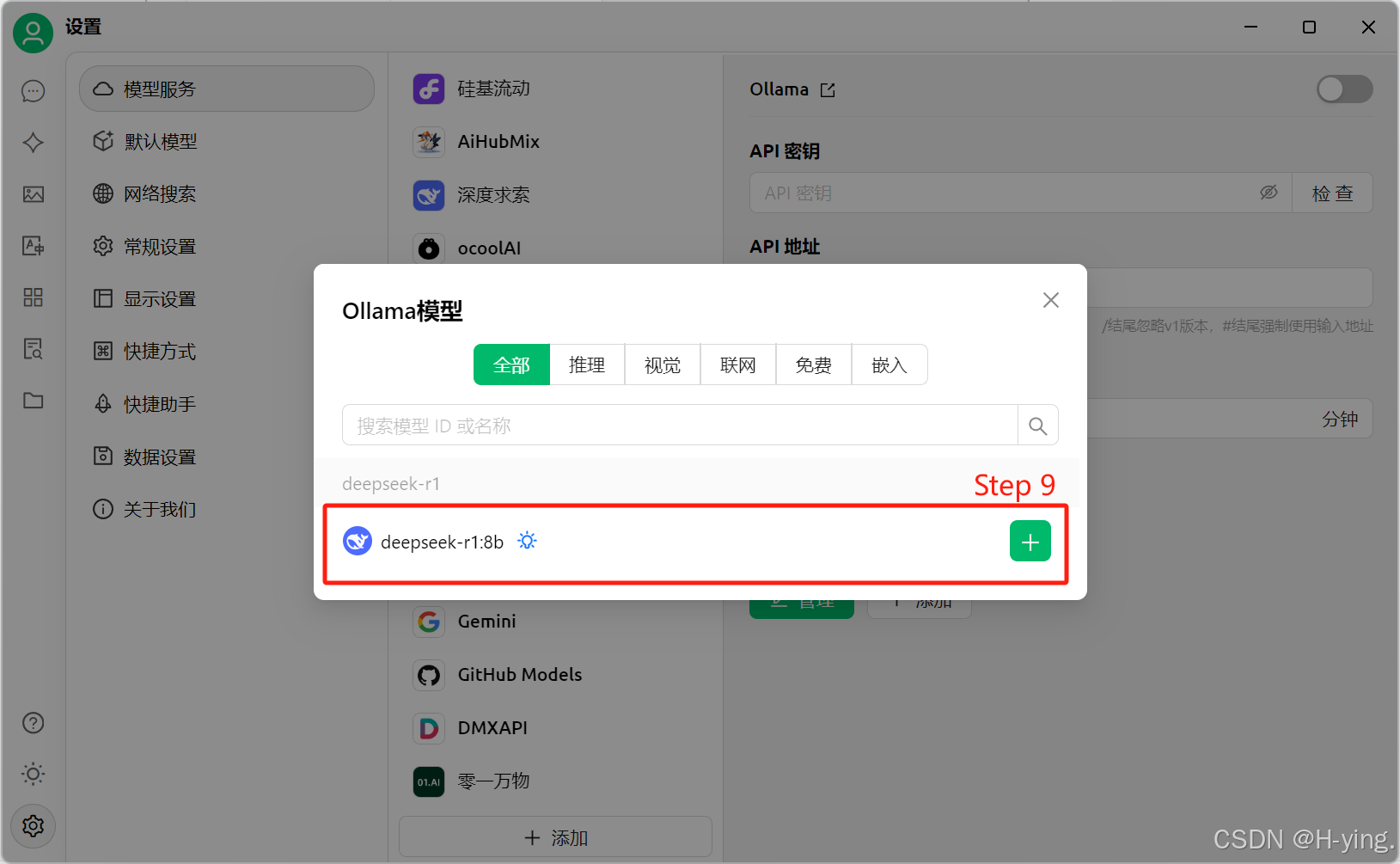This screenshot has width=1400, height=864.
Task: Add the deepseek-r1:8b model with plus button
Action: pos(1030,542)
